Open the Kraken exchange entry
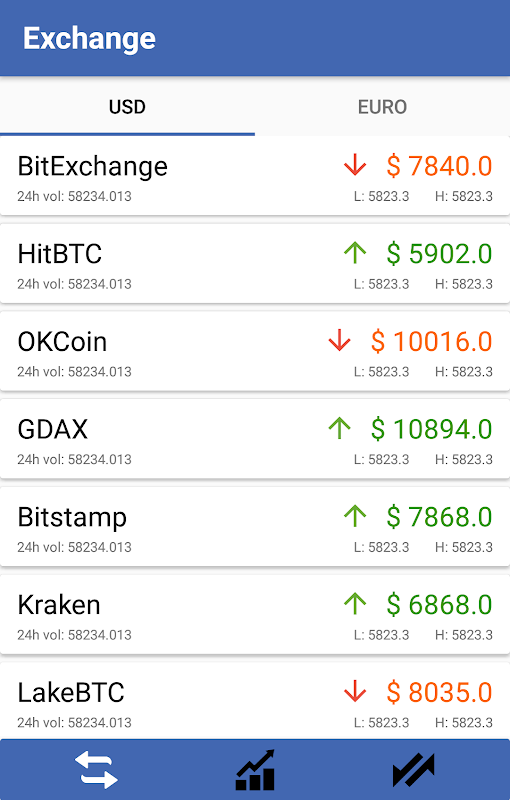The height and width of the screenshot is (800, 510). pos(255,615)
